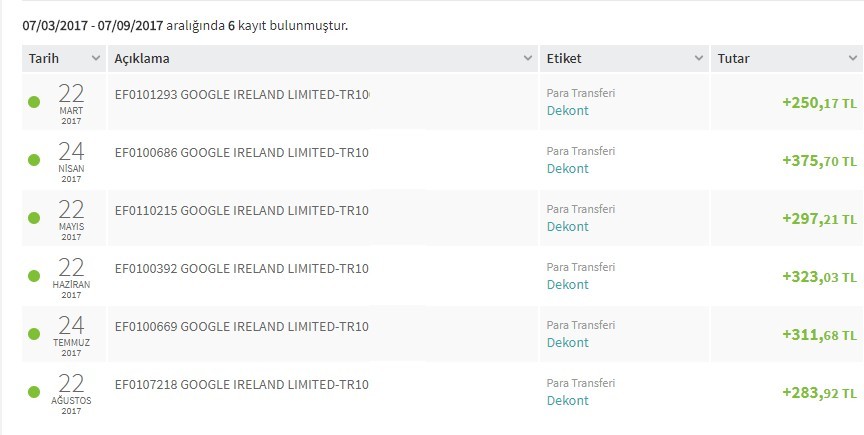The height and width of the screenshot is (435, 864).
Task: Click green status dot for 22 Mayıs transaction
Action: (x=34, y=218)
